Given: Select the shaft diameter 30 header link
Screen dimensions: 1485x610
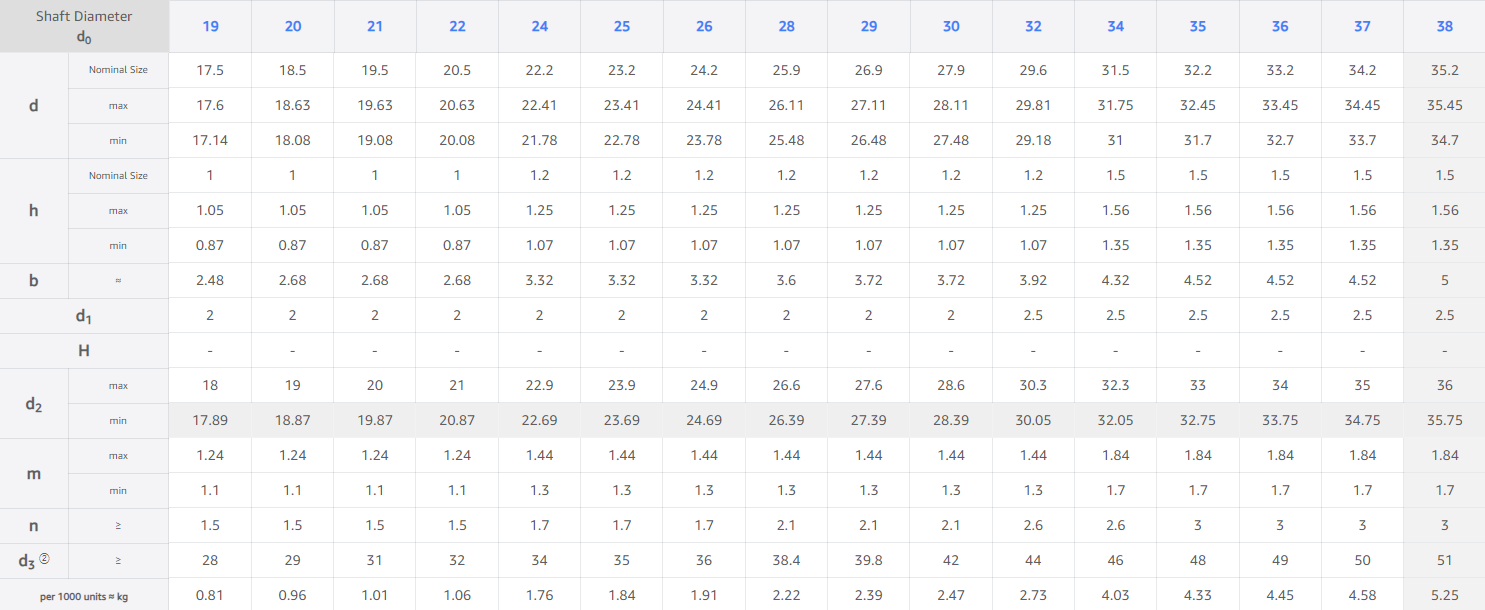Looking at the screenshot, I should [x=951, y=26].
